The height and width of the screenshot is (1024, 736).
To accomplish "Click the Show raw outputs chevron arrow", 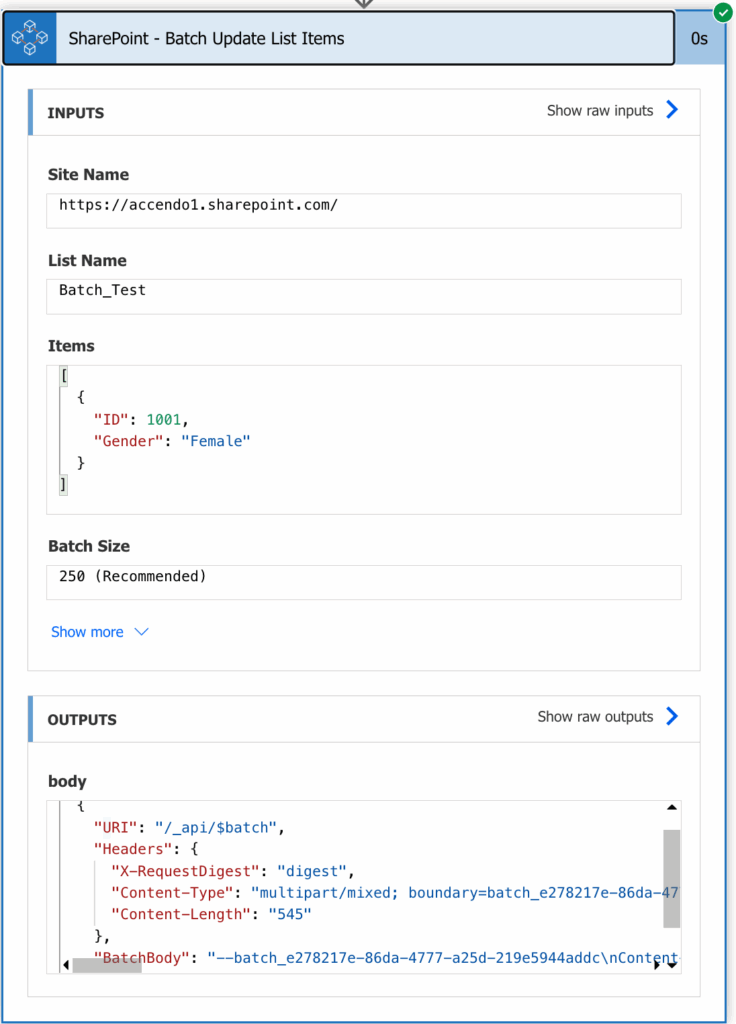I will pos(672,716).
